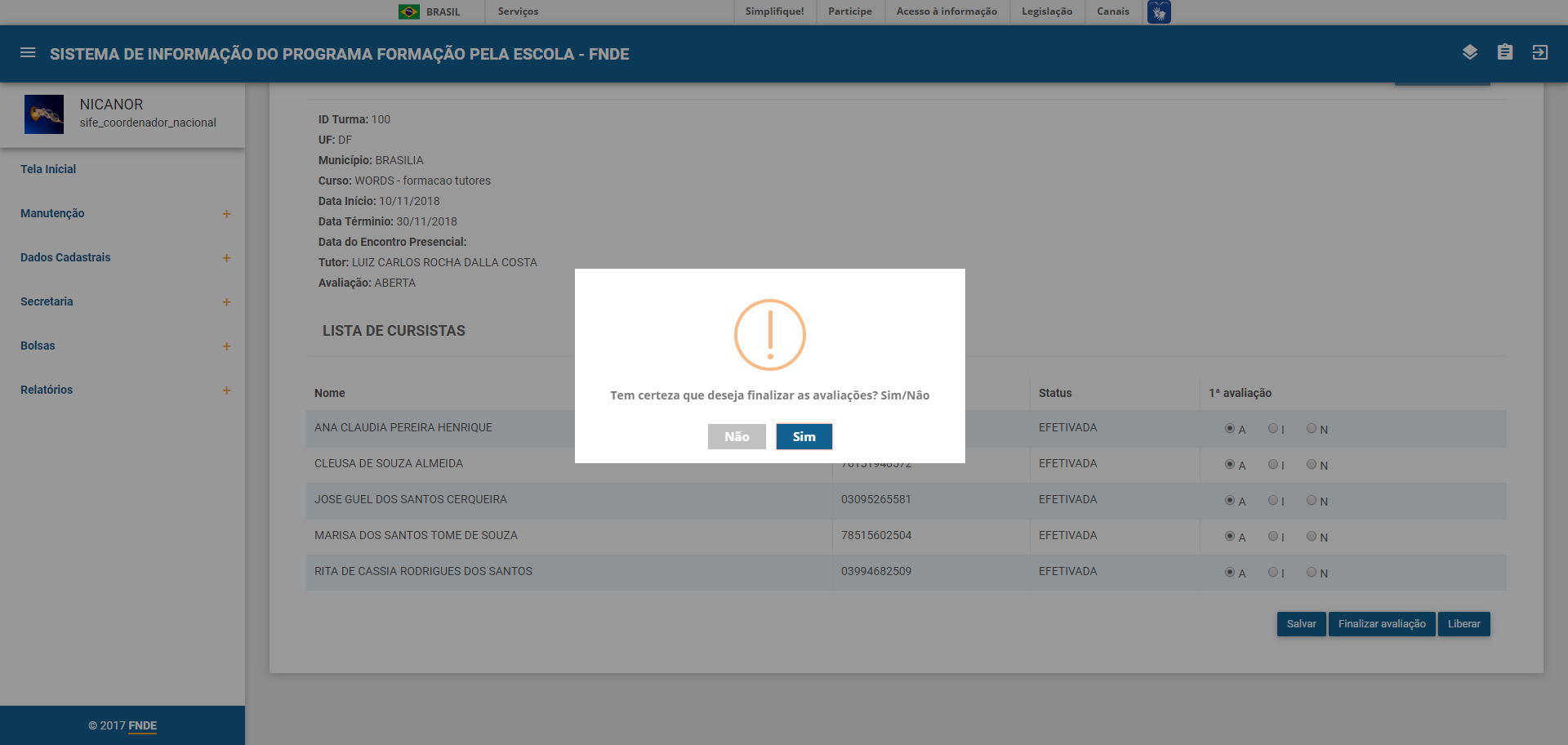This screenshot has width=1568, height=745.
Task: Open Acesso à informação link
Action: point(947,11)
